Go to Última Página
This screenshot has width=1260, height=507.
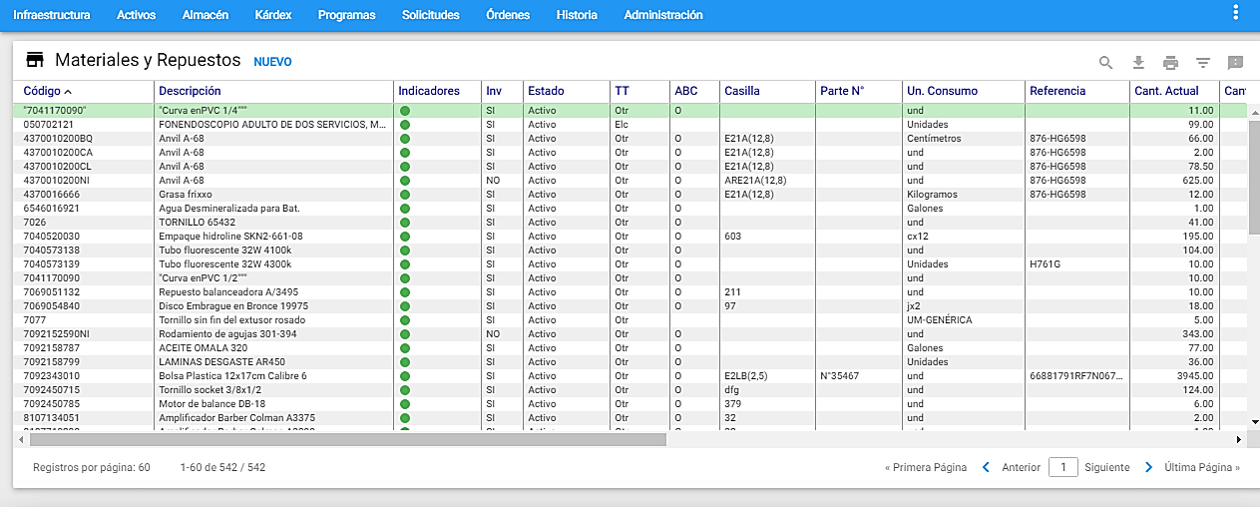point(1202,467)
